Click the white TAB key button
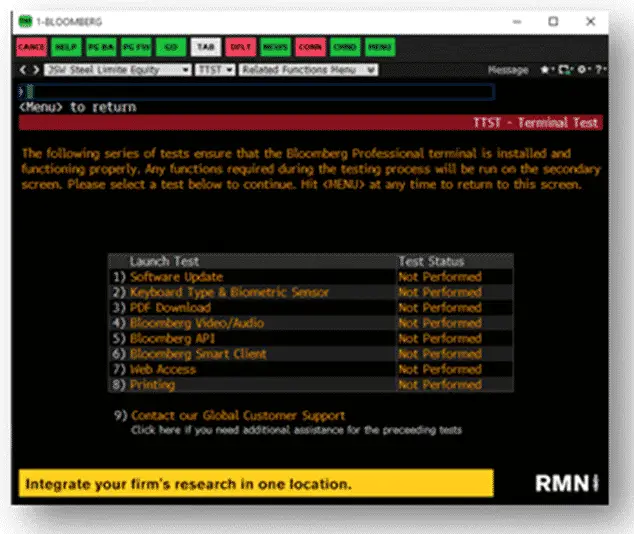Screen dimensions: 634x534 coord(206,47)
